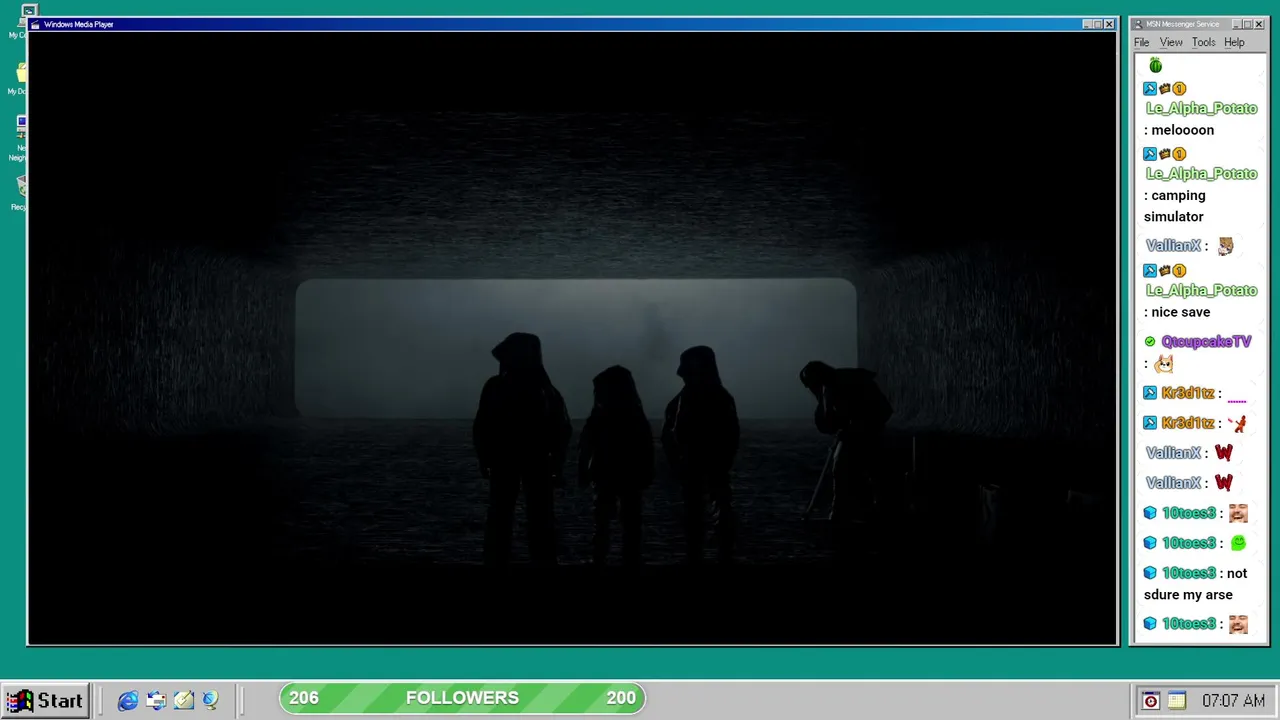Minimize the MSN Messenger Service window

click(x=1237, y=24)
